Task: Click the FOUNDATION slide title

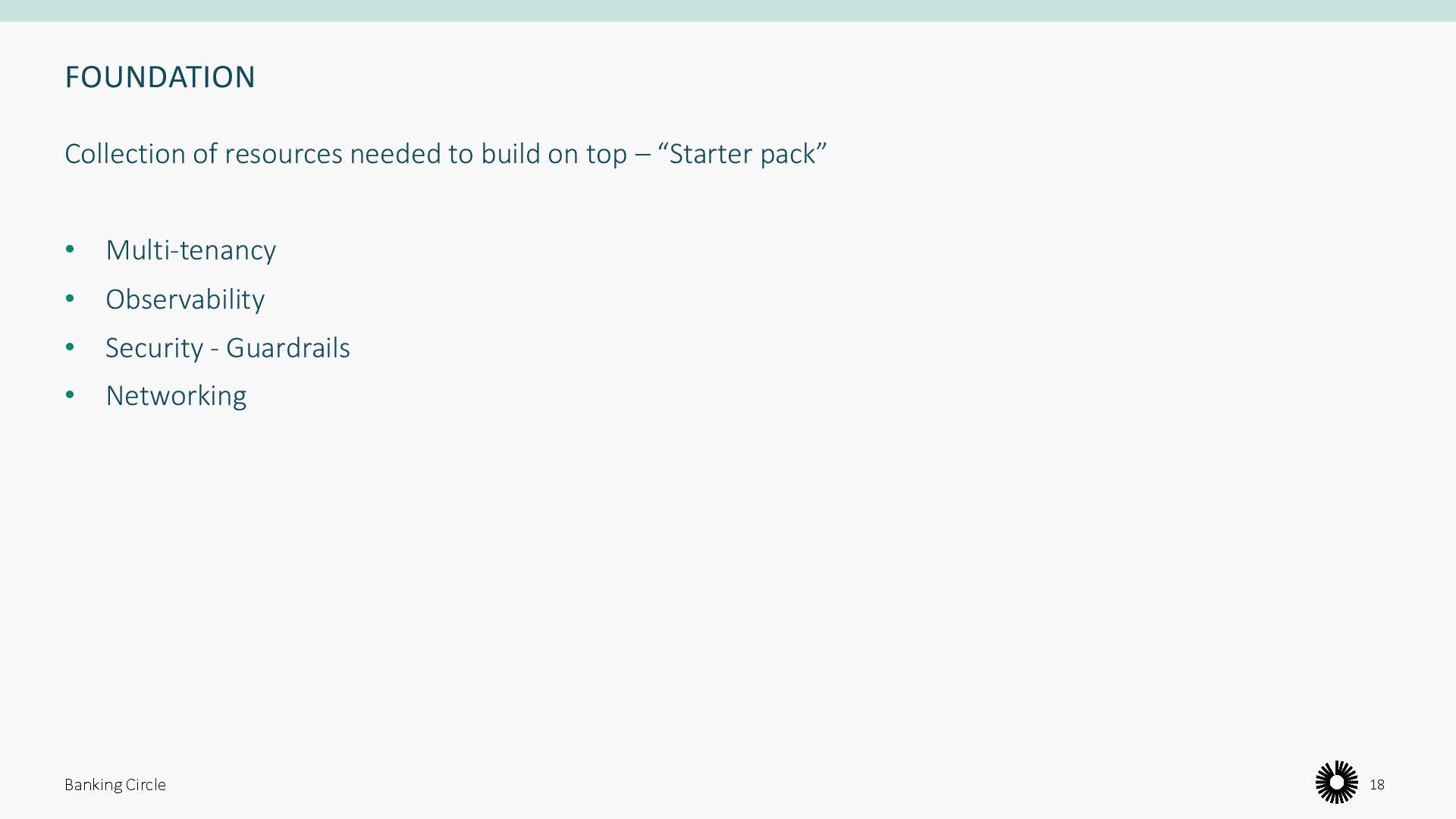Action: [160, 77]
